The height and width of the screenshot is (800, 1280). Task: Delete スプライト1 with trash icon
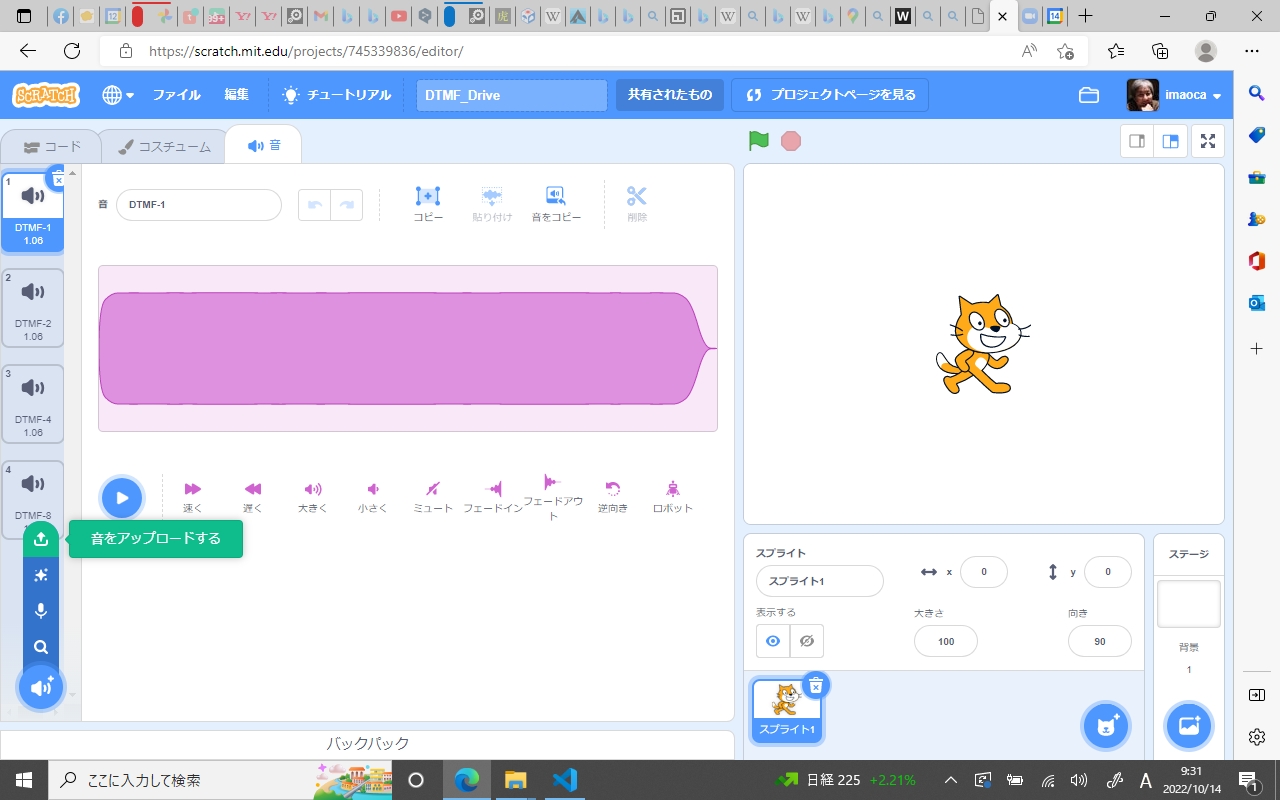[x=816, y=685]
